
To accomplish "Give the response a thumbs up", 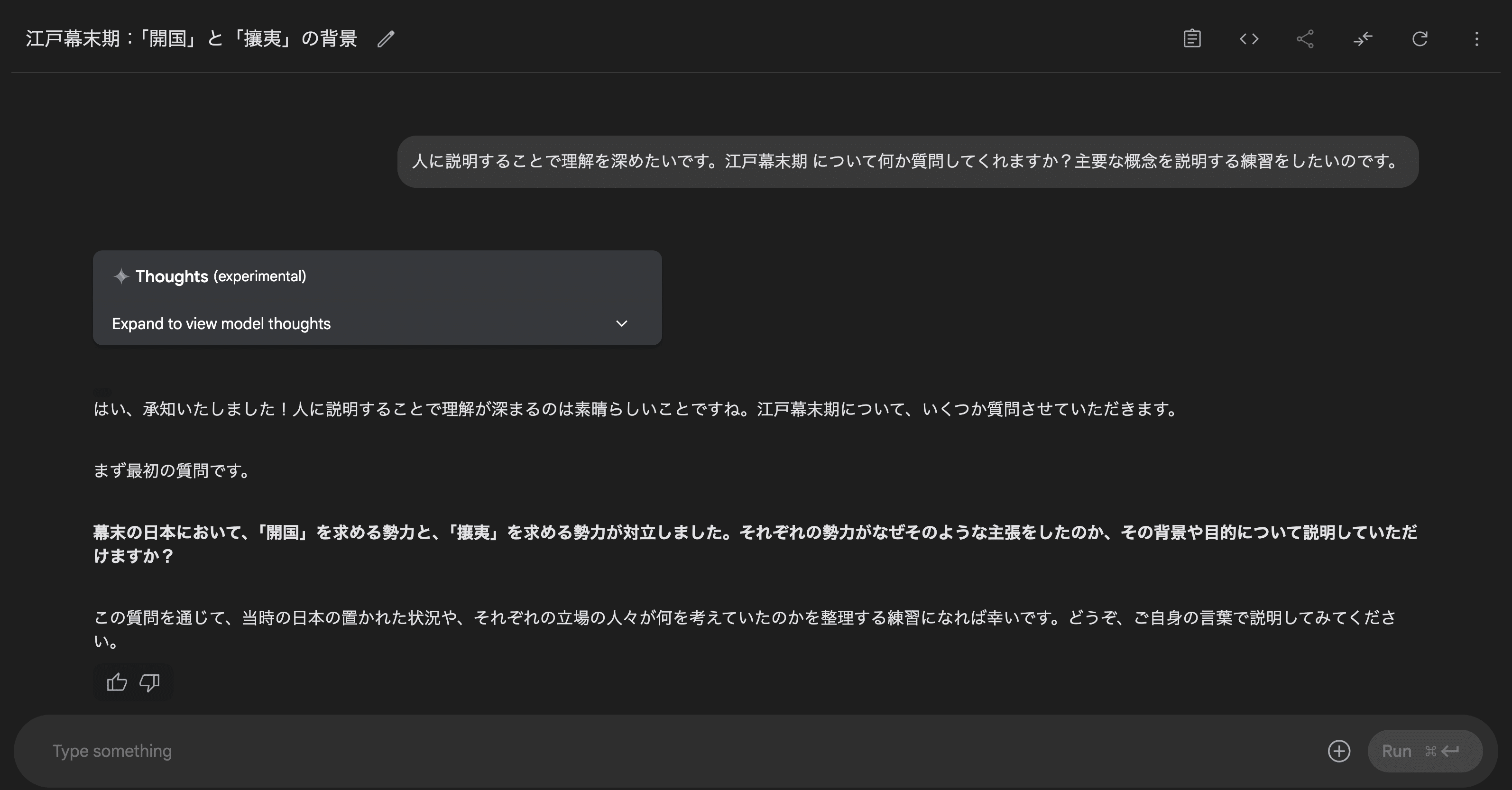I will (x=117, y=682).
